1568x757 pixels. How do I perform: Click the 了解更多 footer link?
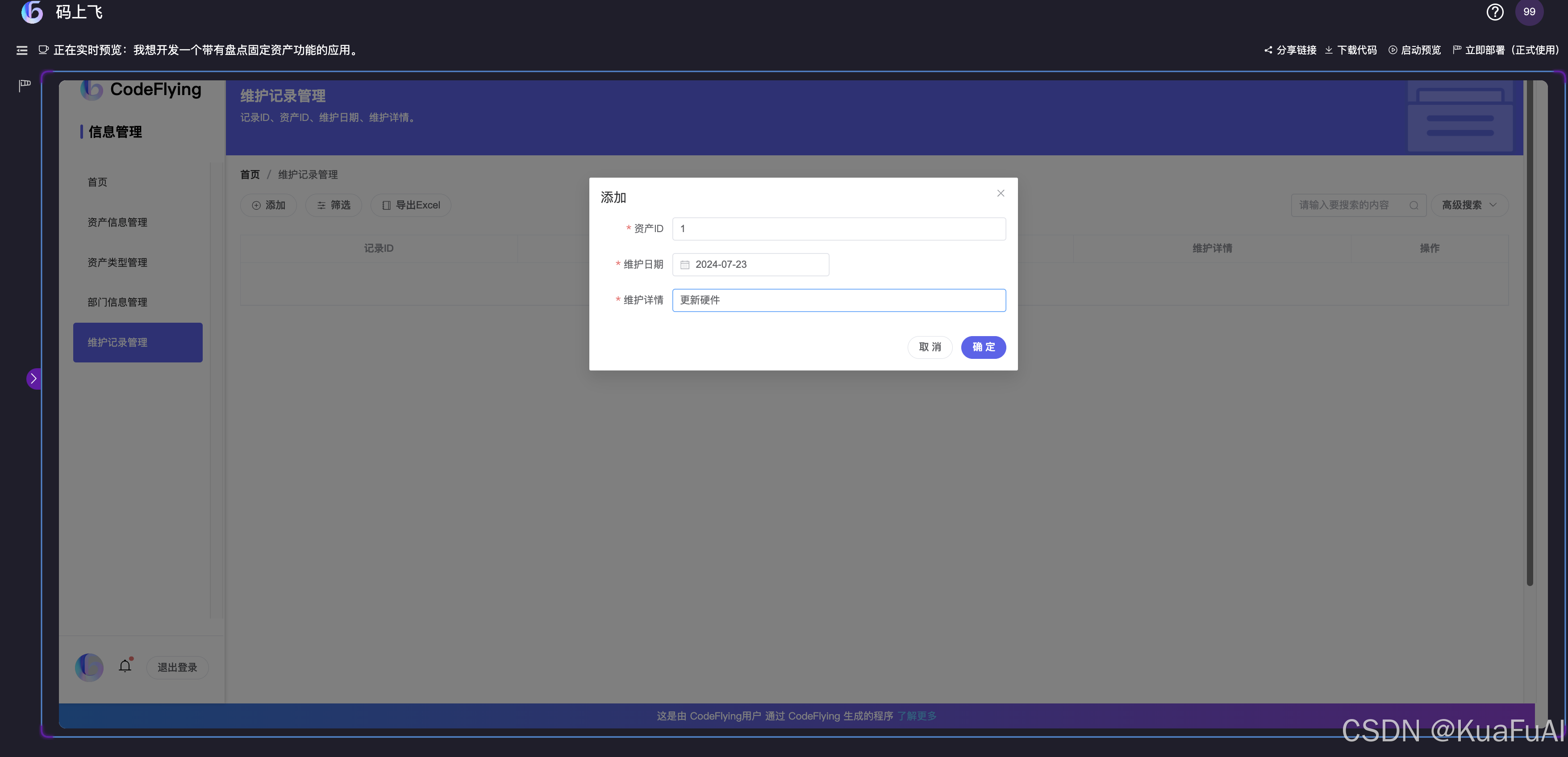point(917,716)
